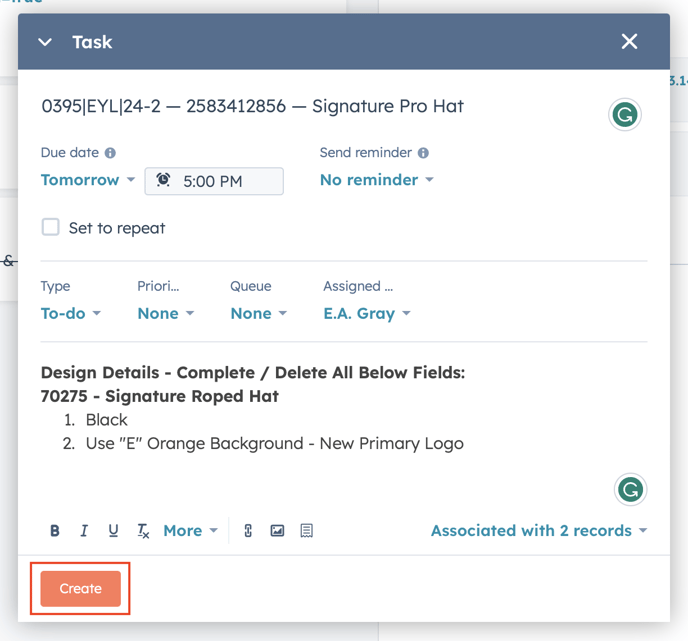Apply italic formatting to the text
This screenshot has height=641, width=688.
pyautogui.click(x=84, y=531)
